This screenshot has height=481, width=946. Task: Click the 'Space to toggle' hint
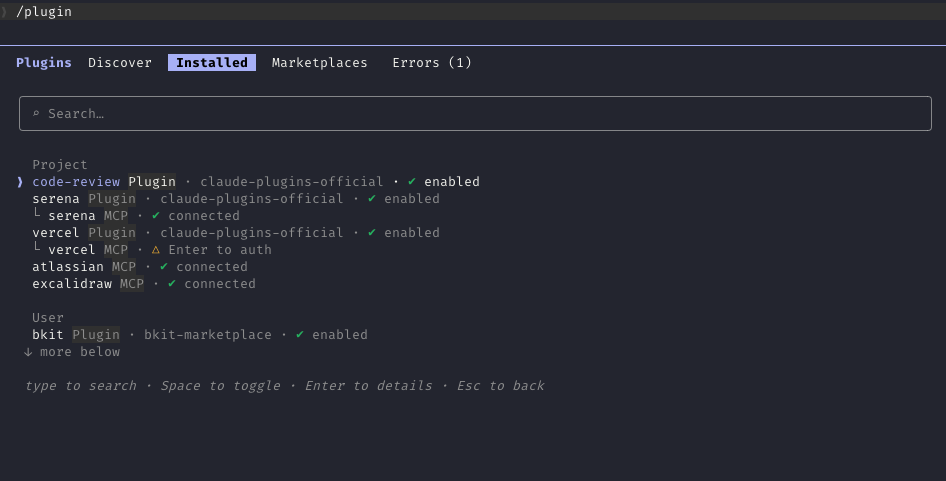(x=220, y=386)
